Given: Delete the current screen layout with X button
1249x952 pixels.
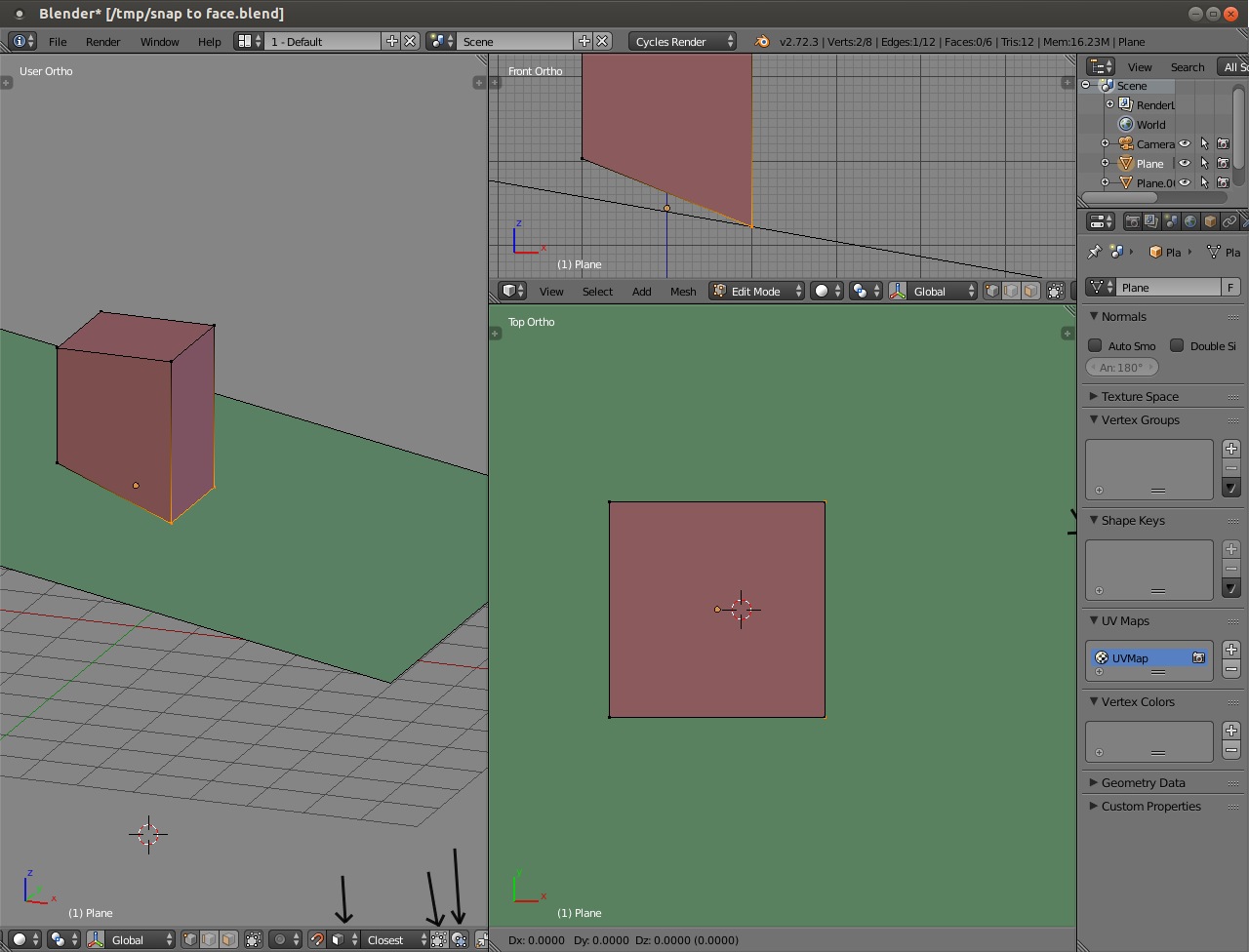Looking at the screenshot, I should pos(411,41).
